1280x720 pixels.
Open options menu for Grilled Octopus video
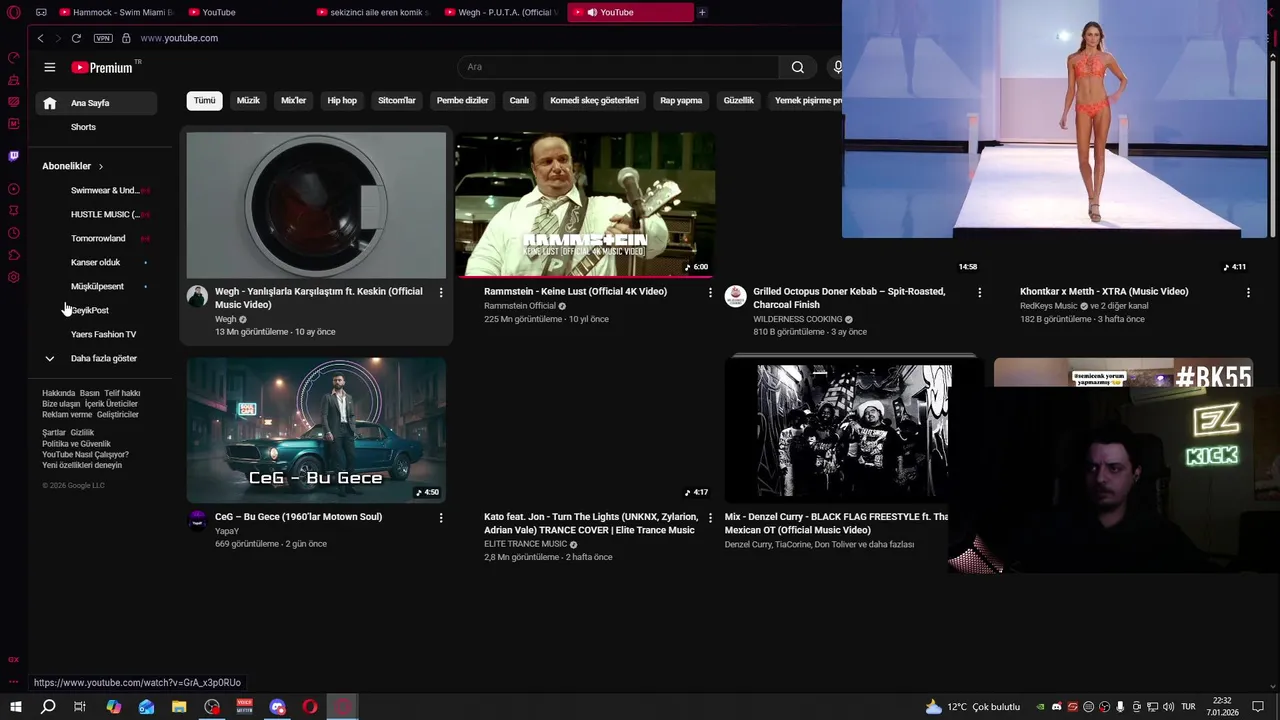pyautogui.click(x=979, y=292)
